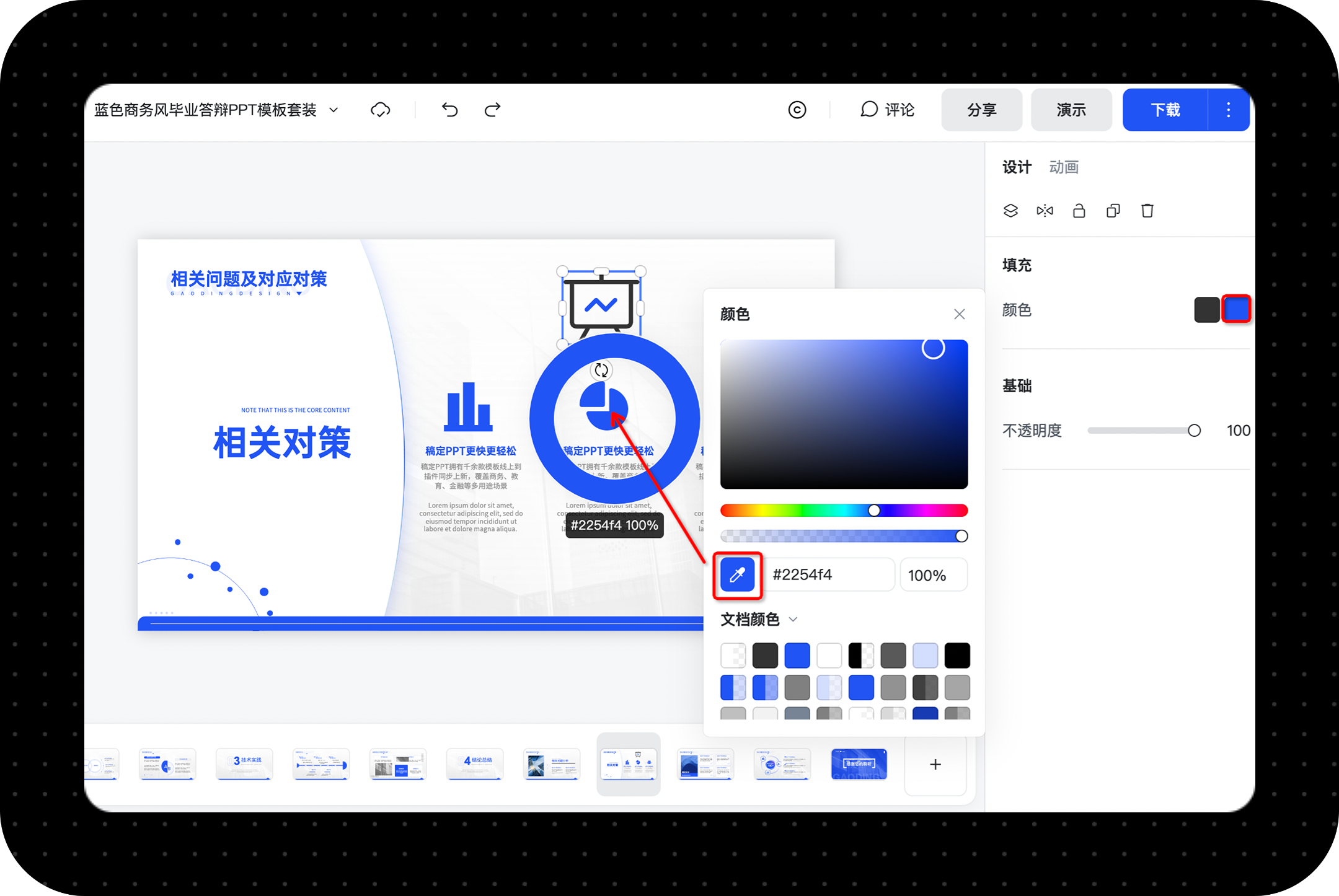Click the rainbow hue slider handle

[x=874, y=511]
